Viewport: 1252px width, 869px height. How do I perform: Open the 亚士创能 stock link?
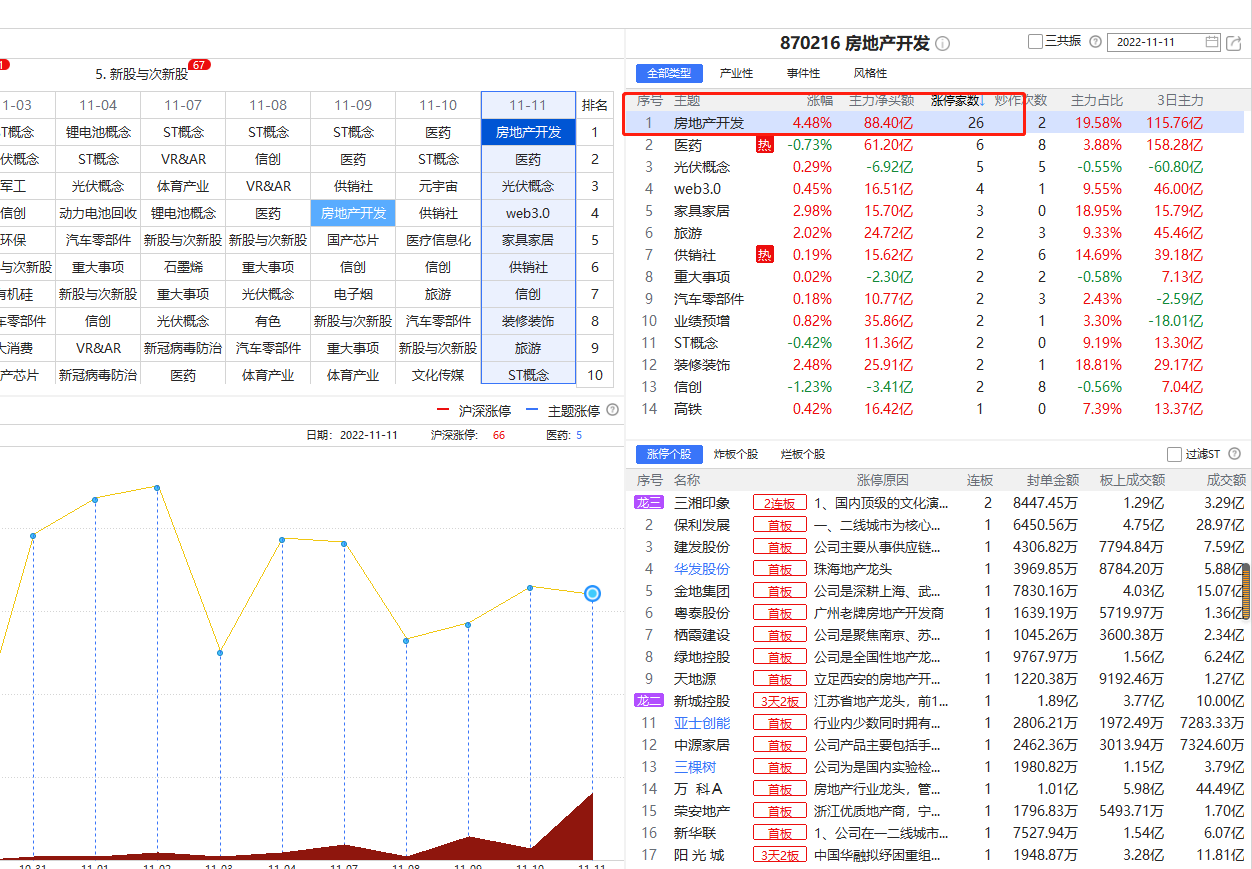pyautogui.click(x=702, y=723)
